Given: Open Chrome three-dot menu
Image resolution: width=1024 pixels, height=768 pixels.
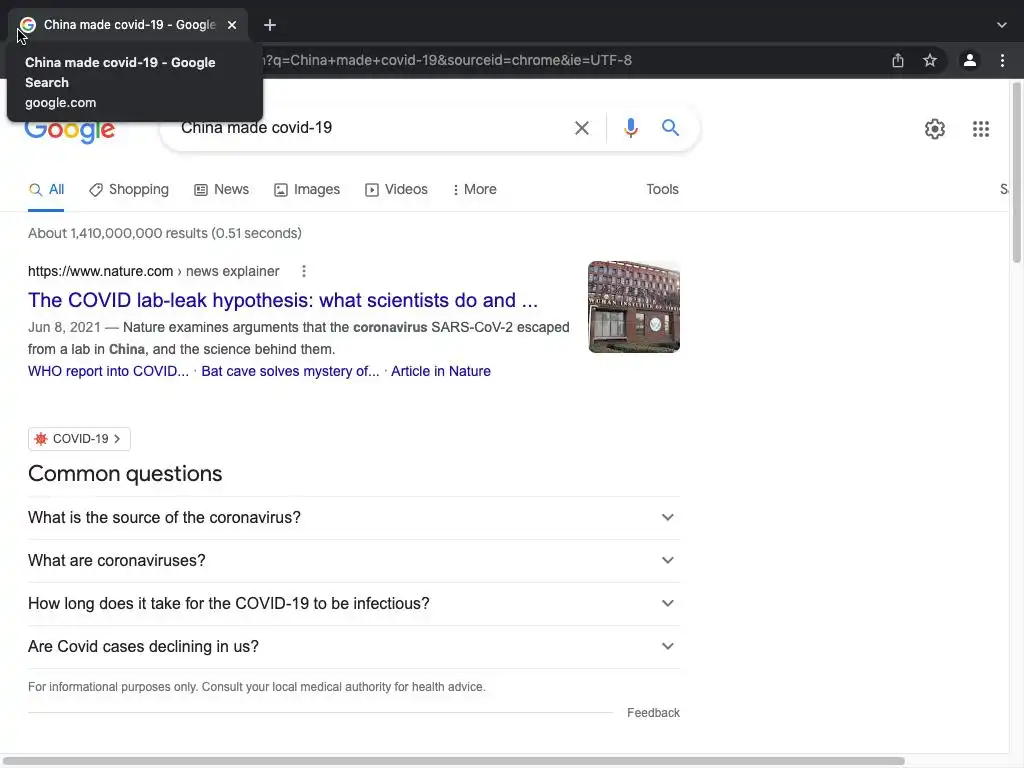Looking at the screenshot, I should pos(1002,60).
